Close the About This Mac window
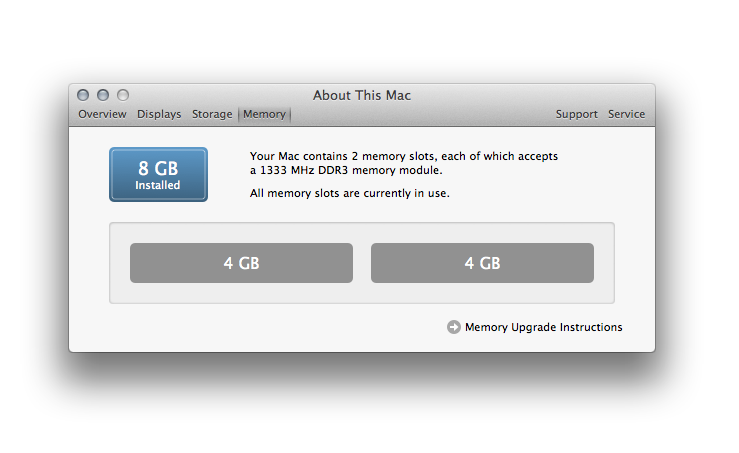Viewport: 739px width, 453px height. tap(83, 95)
